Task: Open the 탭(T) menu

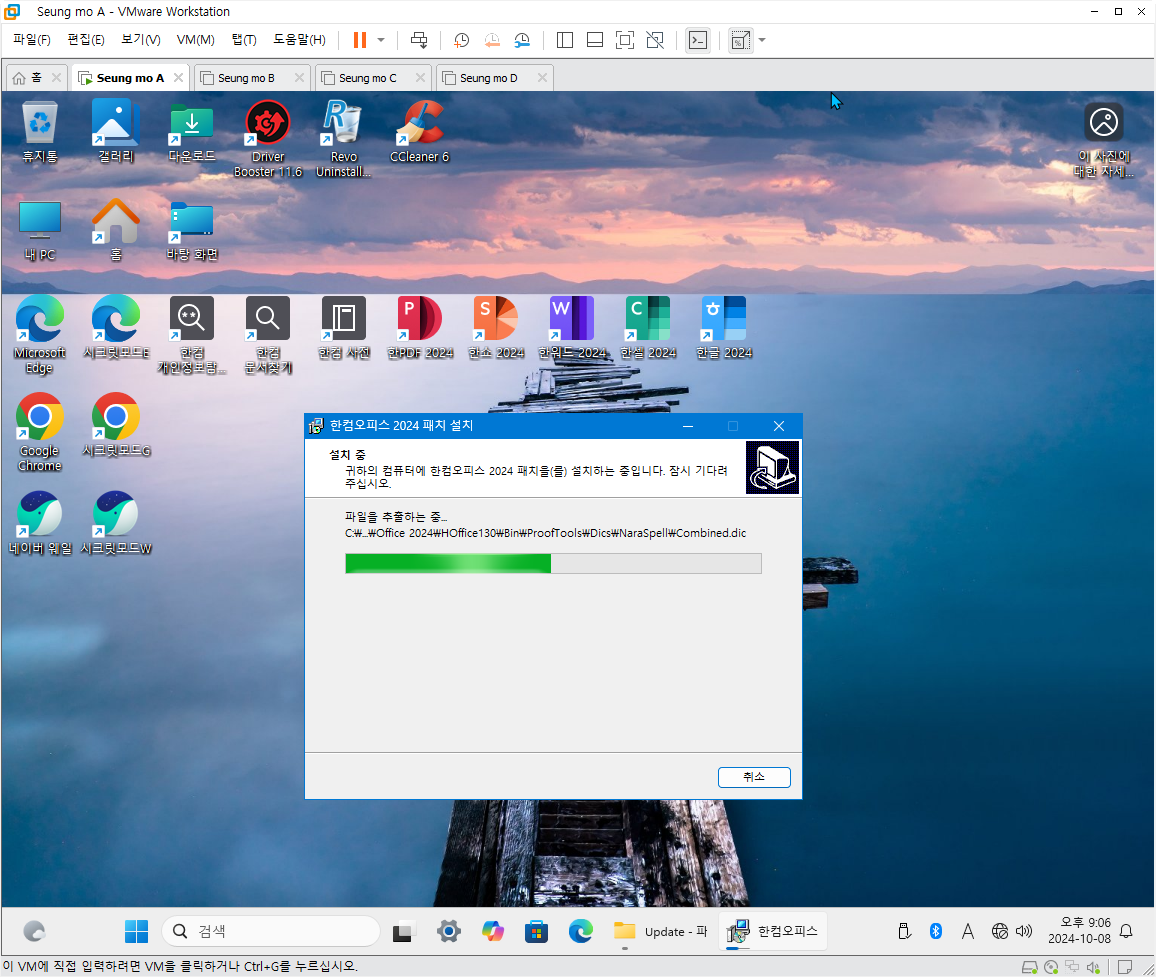Action: 244,40
